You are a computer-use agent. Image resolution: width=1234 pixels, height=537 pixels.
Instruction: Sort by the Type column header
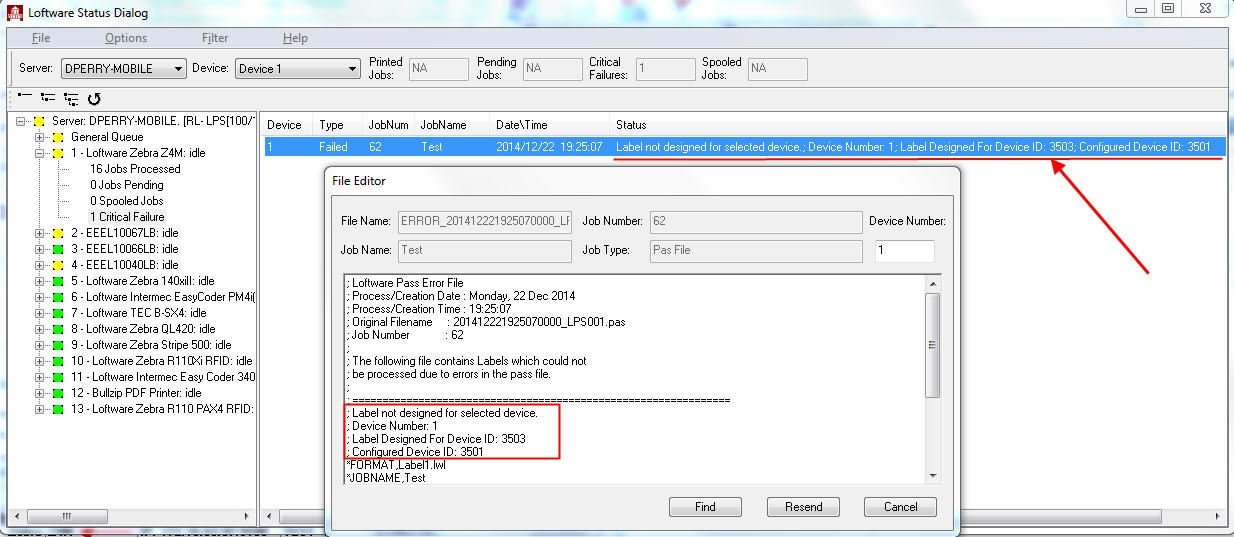pos(337,125)
